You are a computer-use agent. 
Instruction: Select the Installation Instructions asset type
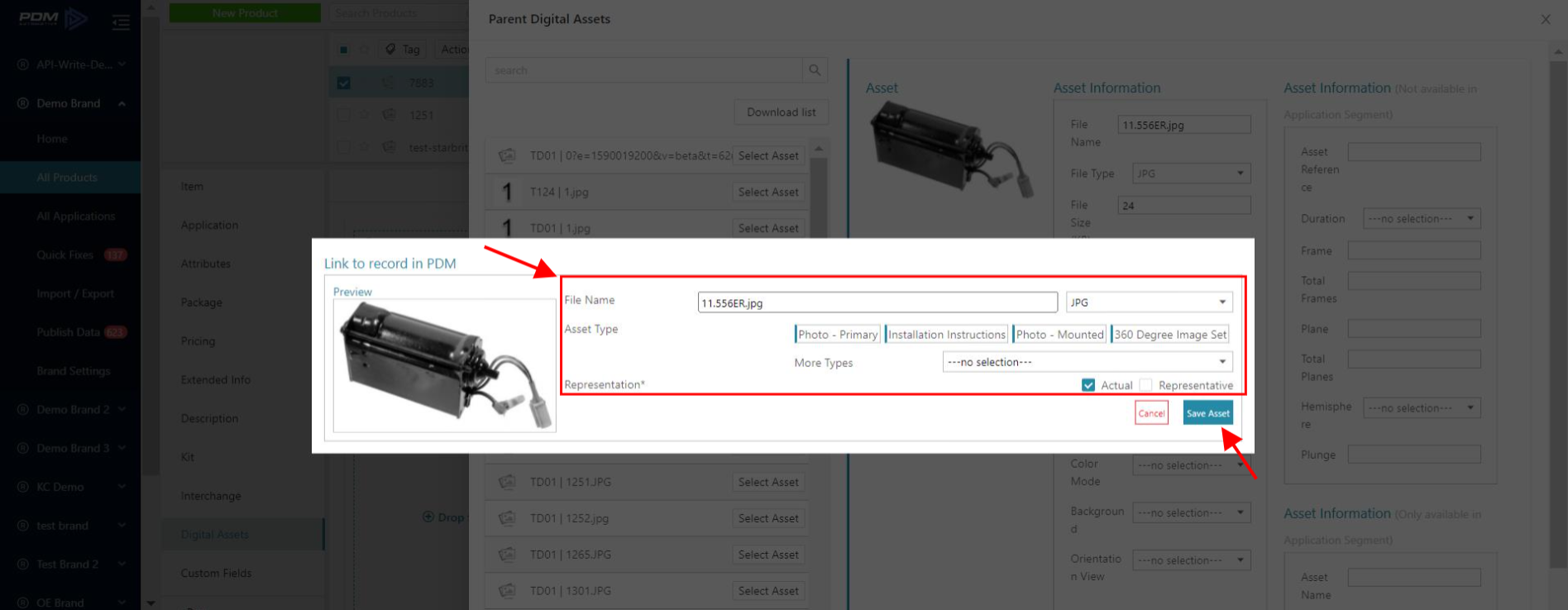click(947, 335)
